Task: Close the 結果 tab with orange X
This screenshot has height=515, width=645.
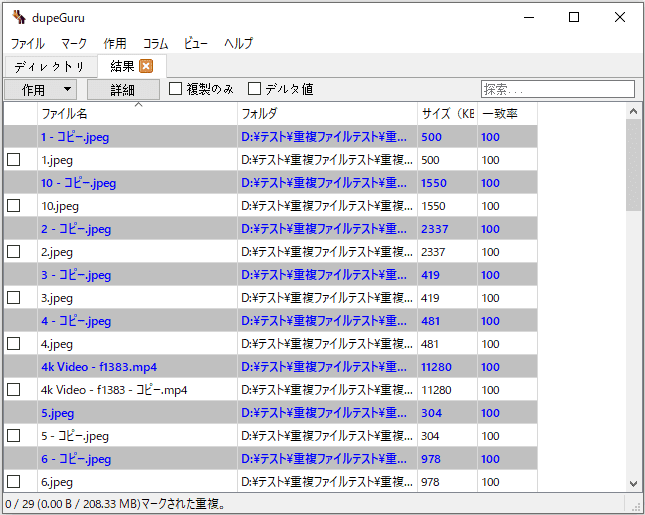Action: click(146, 66)
